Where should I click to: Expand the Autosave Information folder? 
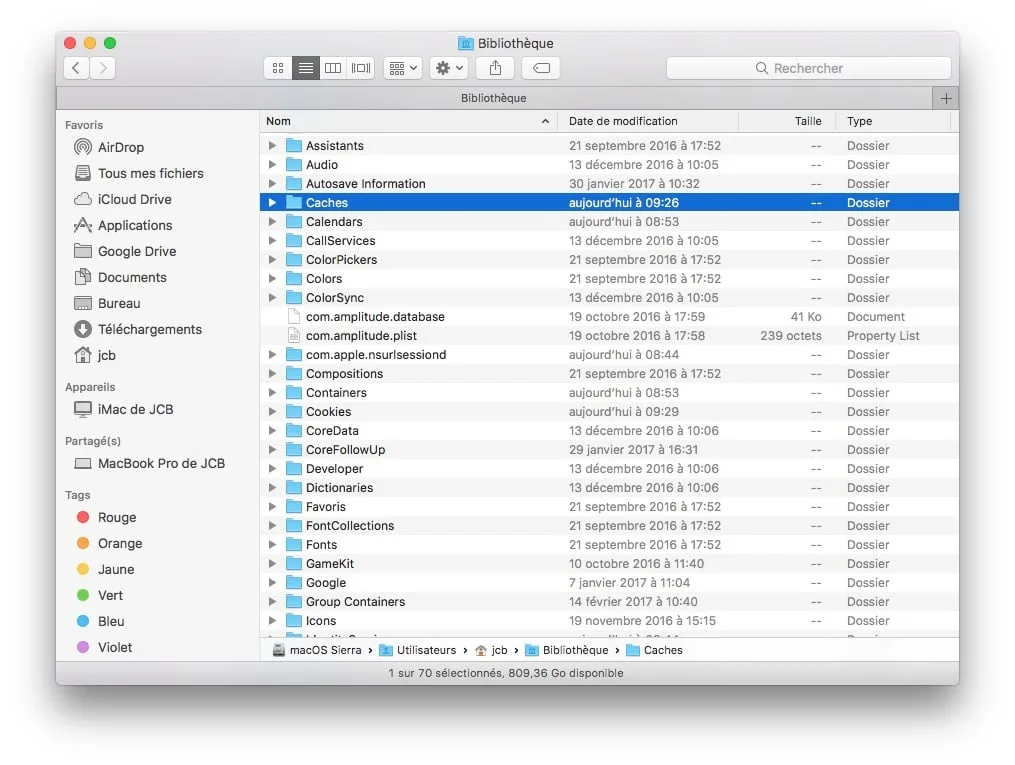coord(273,184)
